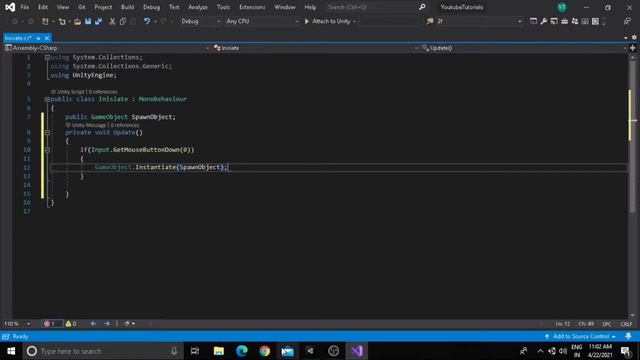
Task: Open File Explorer from the taskbar
Action: tap(219, 351)
